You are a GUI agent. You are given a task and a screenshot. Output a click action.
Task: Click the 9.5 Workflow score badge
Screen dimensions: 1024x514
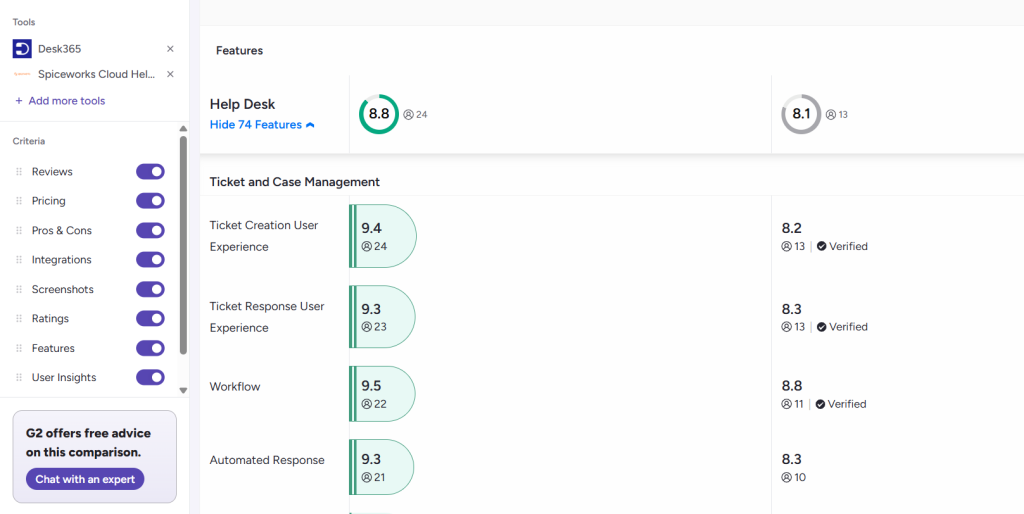click(383, 394)
